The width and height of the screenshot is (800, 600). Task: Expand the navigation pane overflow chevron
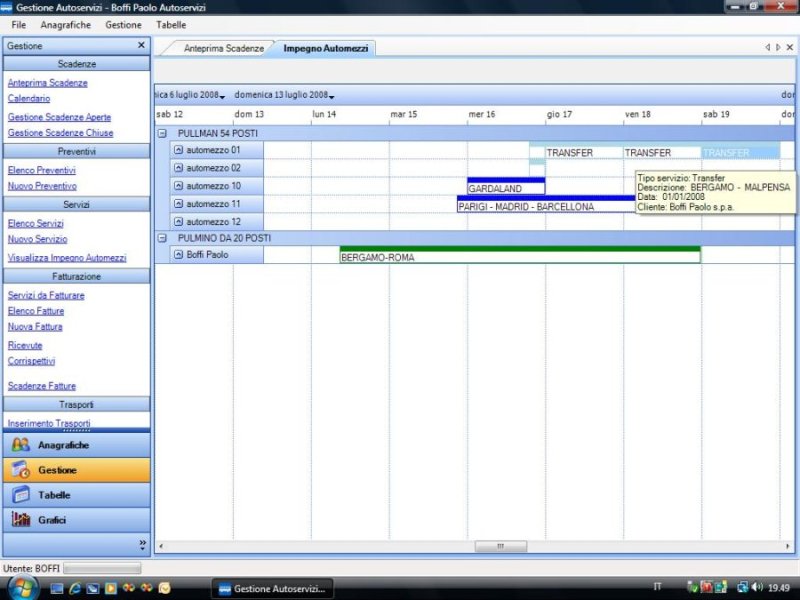click(x=142, y=545)
